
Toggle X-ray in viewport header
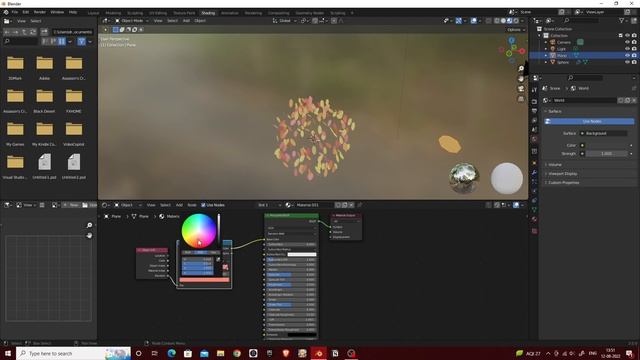[489, 21]
